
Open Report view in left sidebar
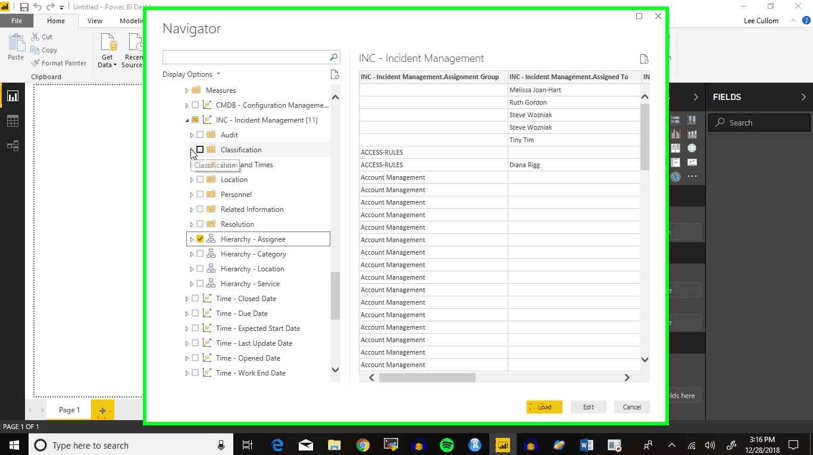click(12, 96)
